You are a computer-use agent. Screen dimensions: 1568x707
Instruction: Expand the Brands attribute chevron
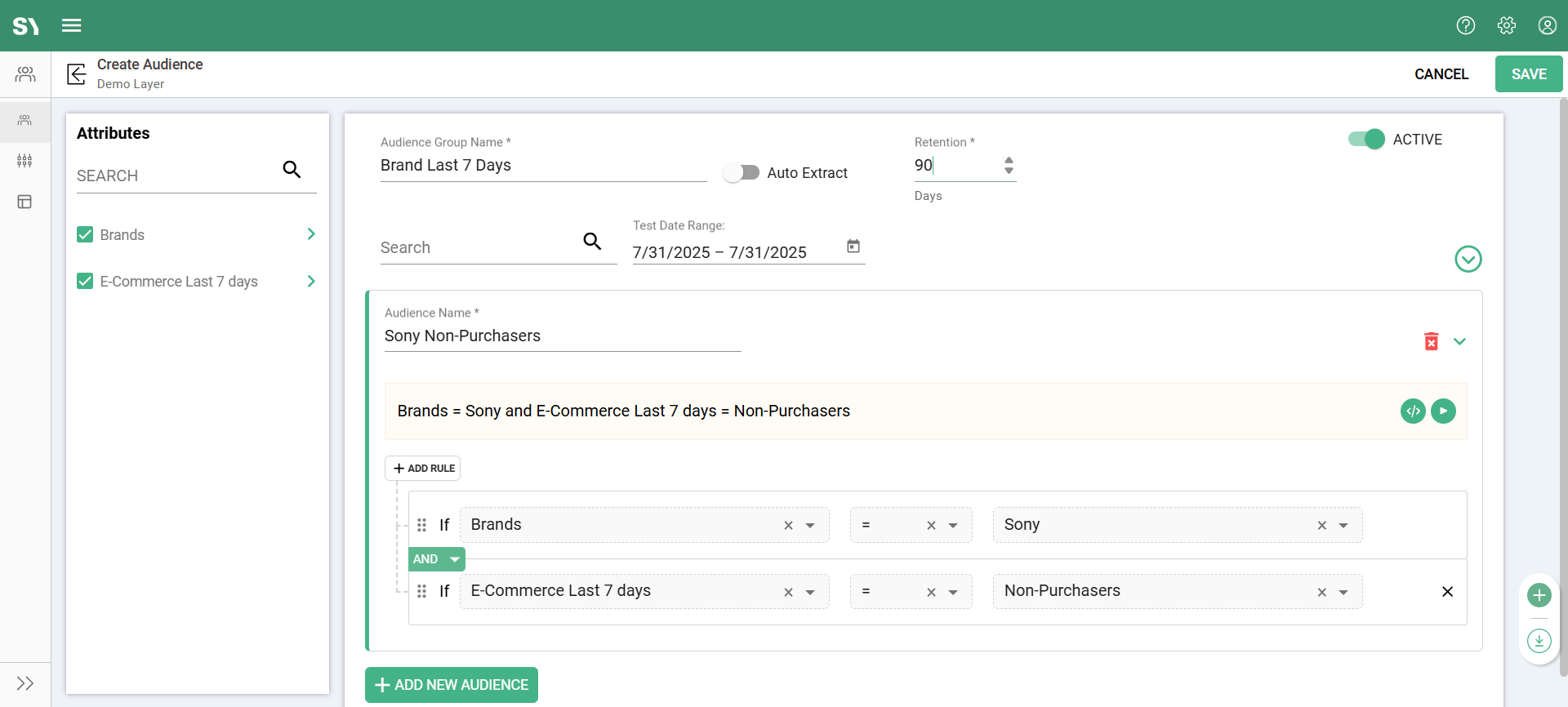point(311,234)
